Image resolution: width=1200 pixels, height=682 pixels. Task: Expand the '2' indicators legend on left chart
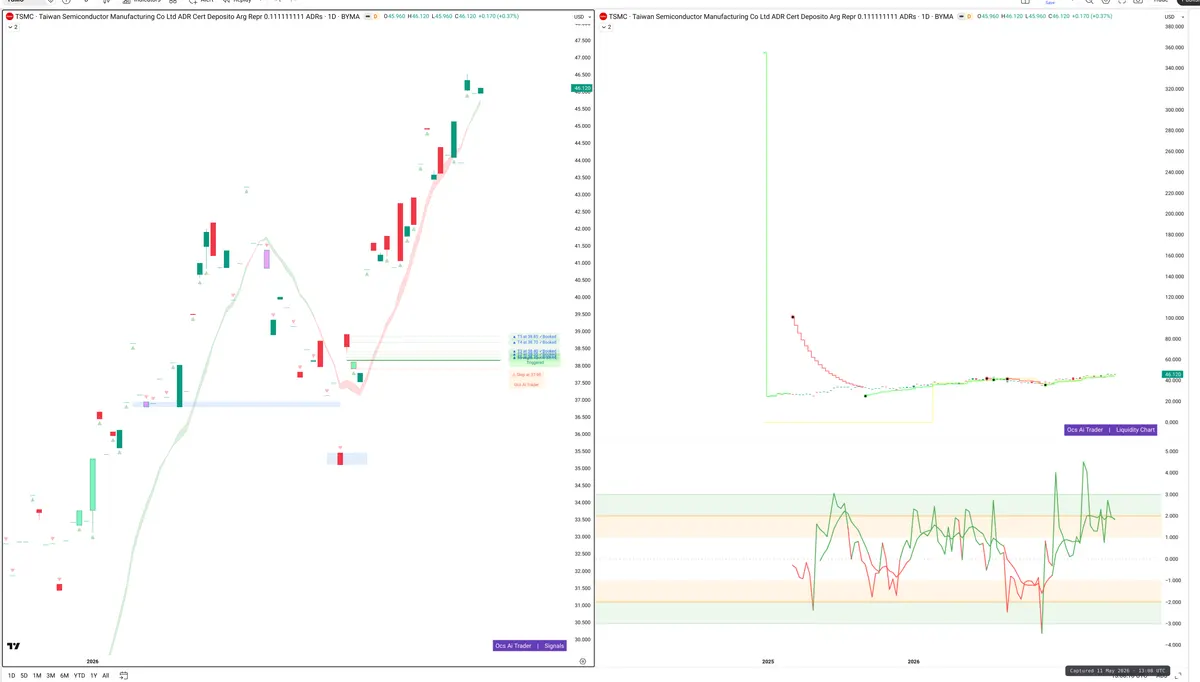coord(13,27)
